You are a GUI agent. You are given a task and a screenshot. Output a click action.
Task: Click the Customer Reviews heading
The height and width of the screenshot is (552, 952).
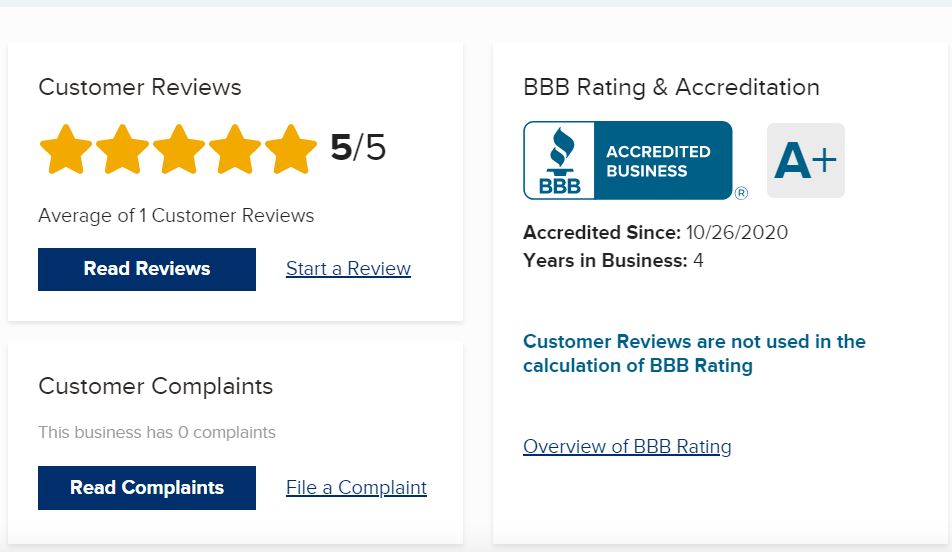(x=140, y=87)
